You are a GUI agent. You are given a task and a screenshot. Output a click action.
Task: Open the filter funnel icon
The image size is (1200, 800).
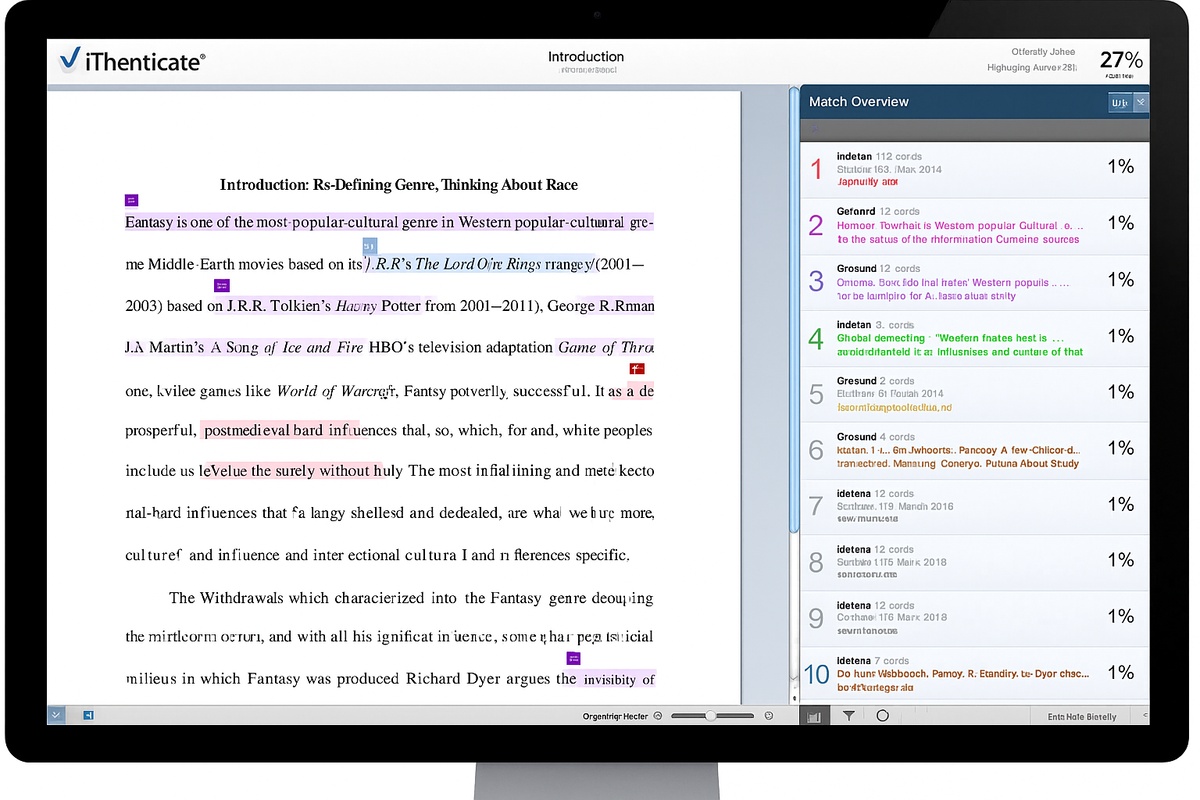point(848,716)
